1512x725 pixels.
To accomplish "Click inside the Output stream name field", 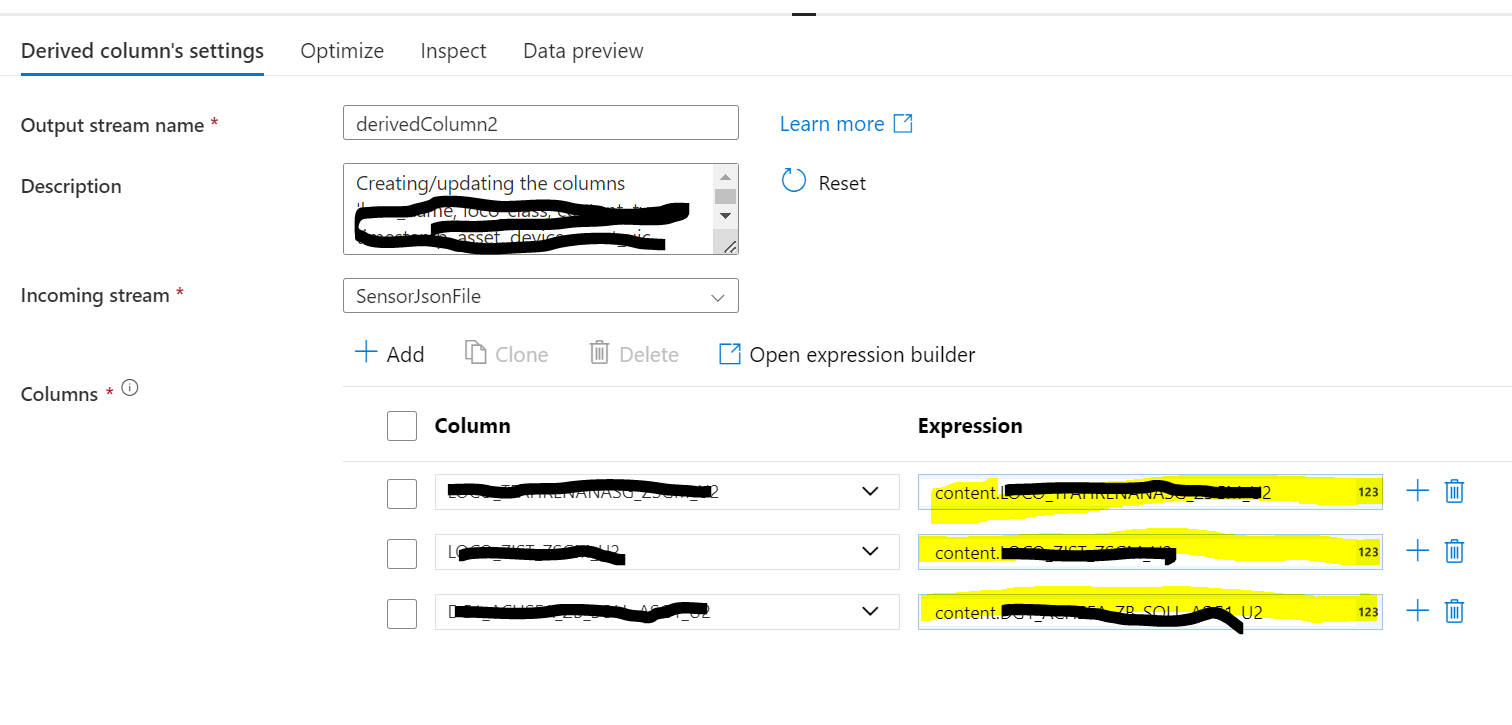I will pos(540,123).
